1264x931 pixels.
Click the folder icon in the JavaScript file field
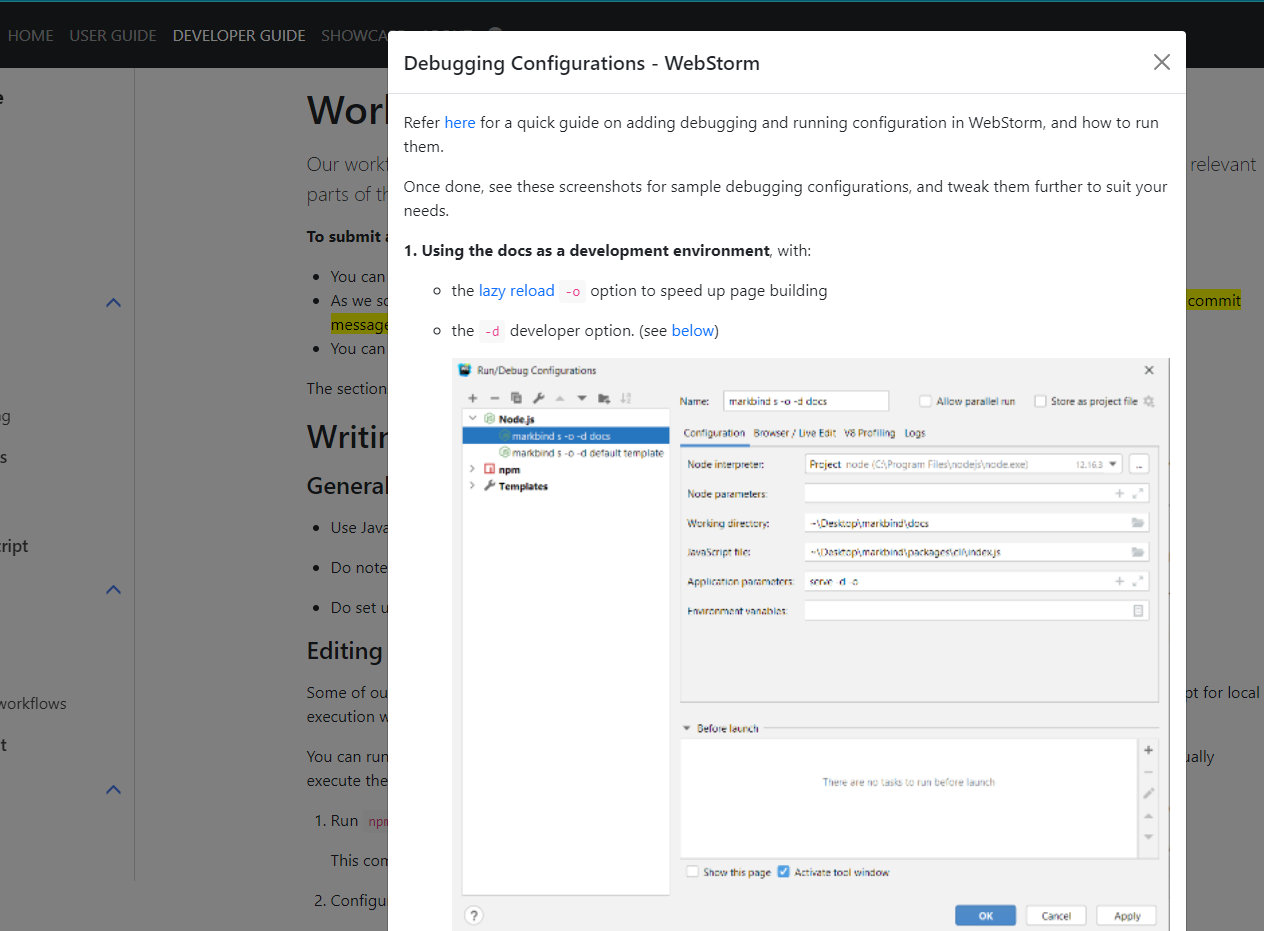1138,552
